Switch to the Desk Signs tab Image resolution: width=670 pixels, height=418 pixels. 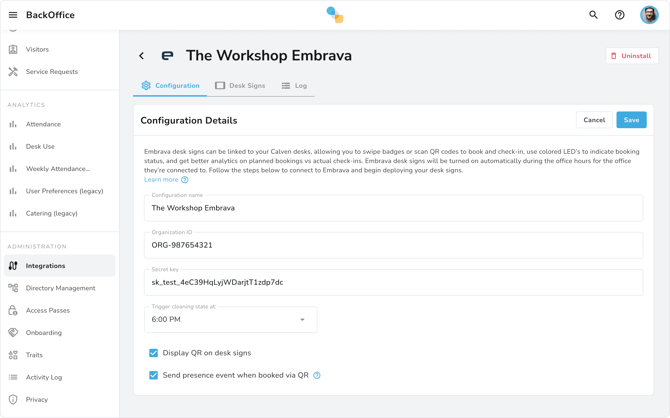coord(240,85)
